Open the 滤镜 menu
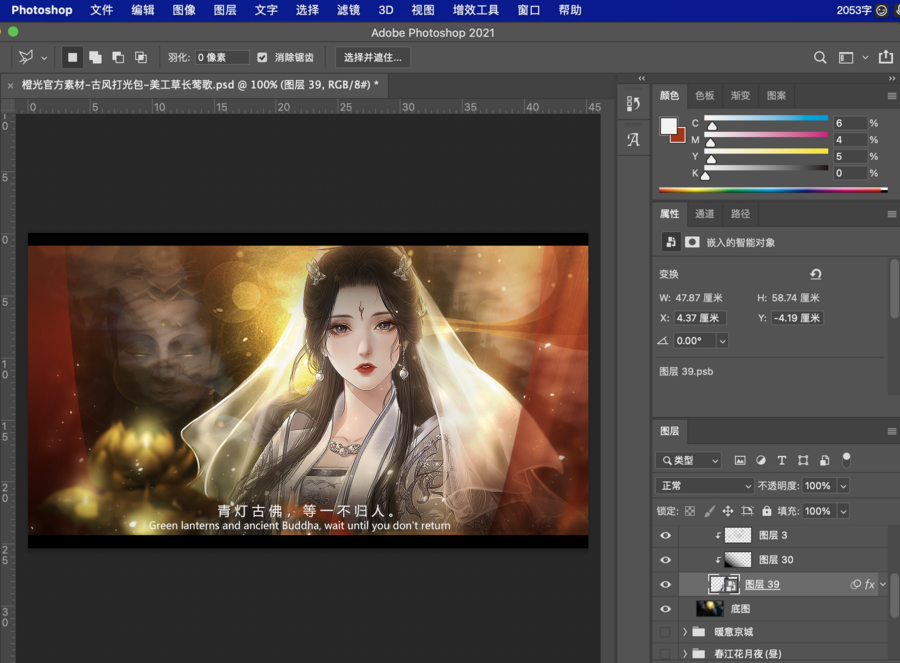 [x=348, y=10]
